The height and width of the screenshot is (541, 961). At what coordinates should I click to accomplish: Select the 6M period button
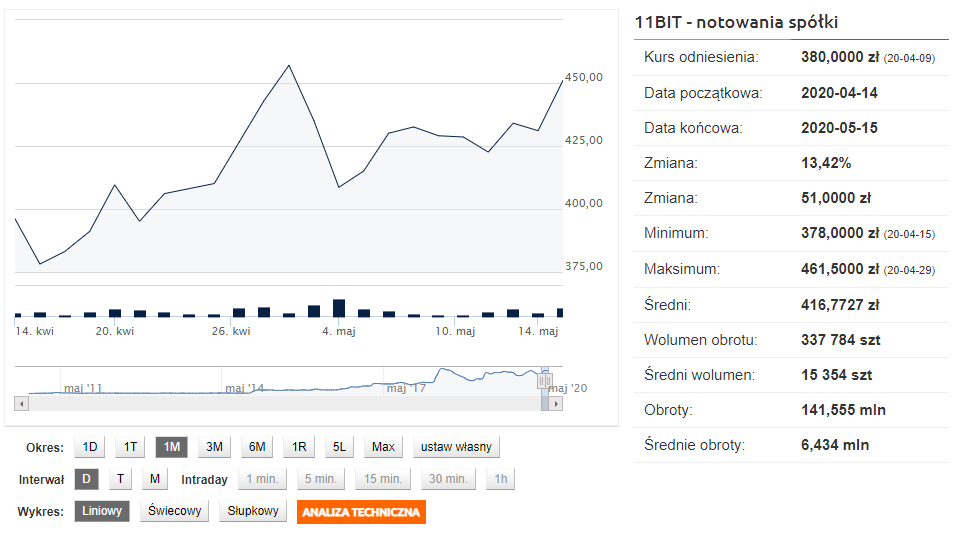pos(257,447)
